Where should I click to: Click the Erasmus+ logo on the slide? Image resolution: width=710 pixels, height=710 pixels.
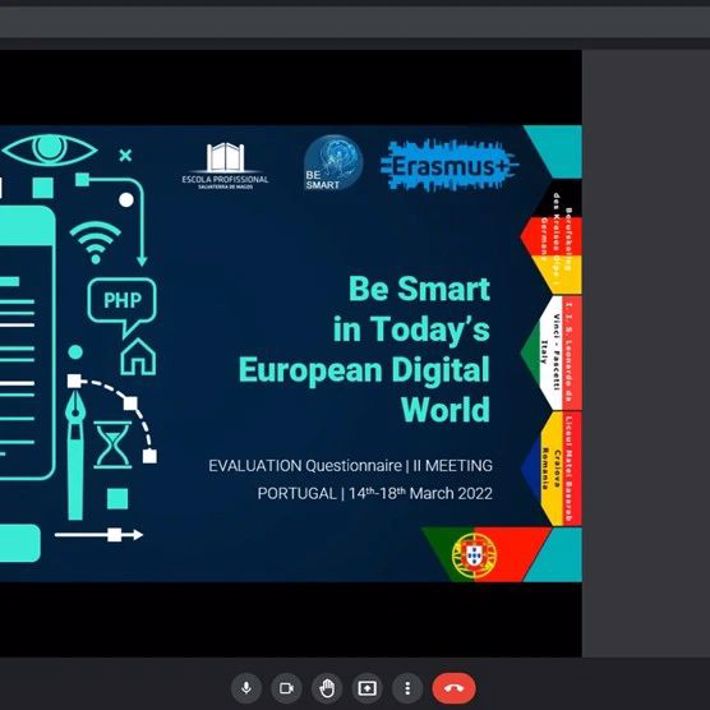point(449,166)
